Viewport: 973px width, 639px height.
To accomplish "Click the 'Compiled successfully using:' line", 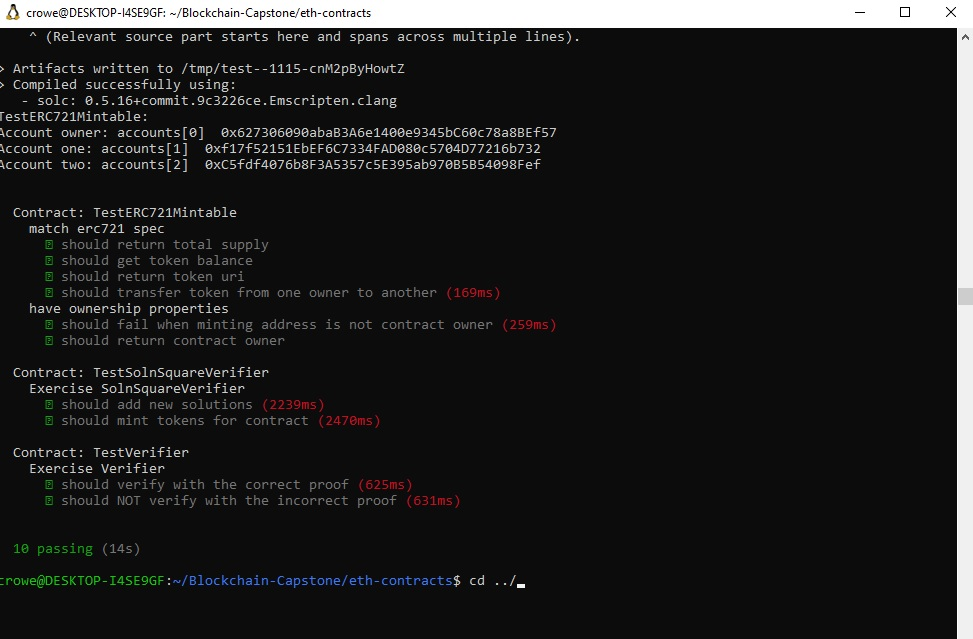I will (x=118, y=85).
